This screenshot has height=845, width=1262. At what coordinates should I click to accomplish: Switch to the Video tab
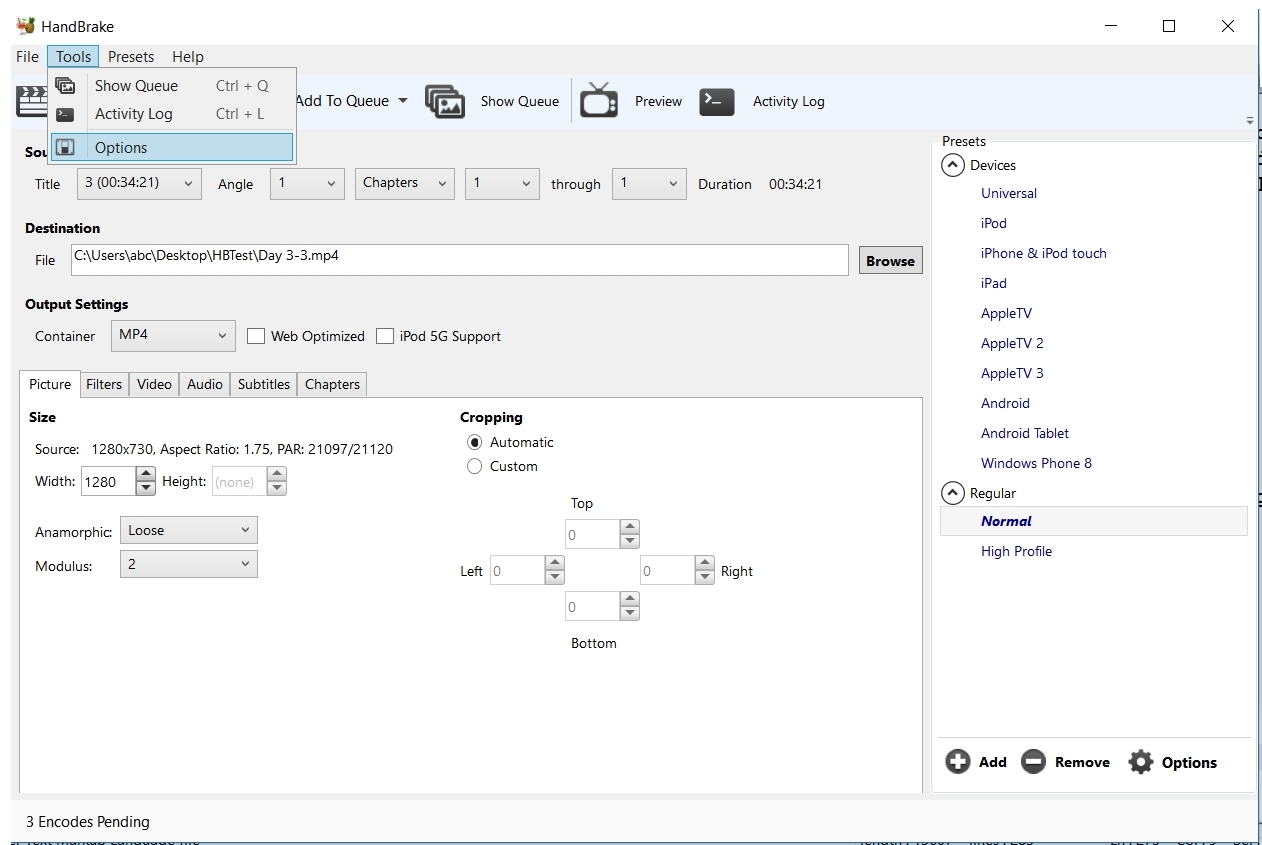click(154, 384)
